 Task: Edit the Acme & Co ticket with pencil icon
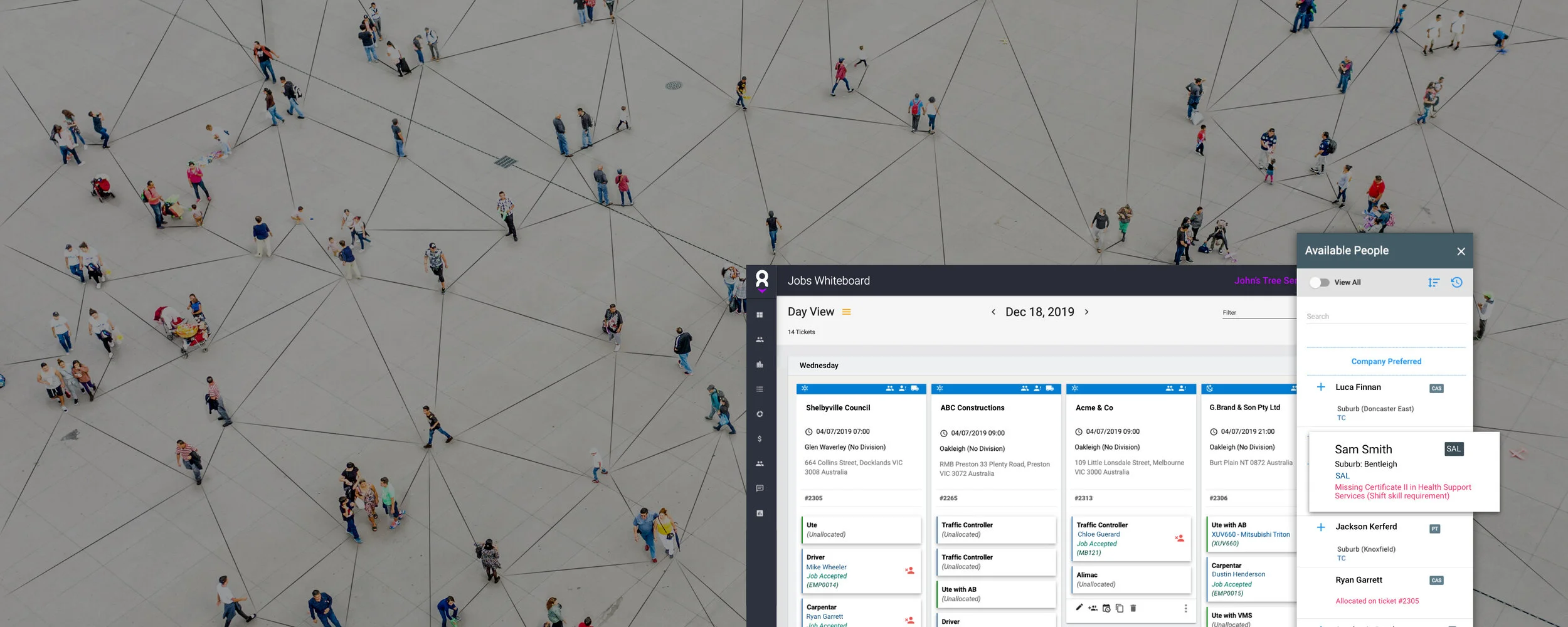(x=1078, y=608)
